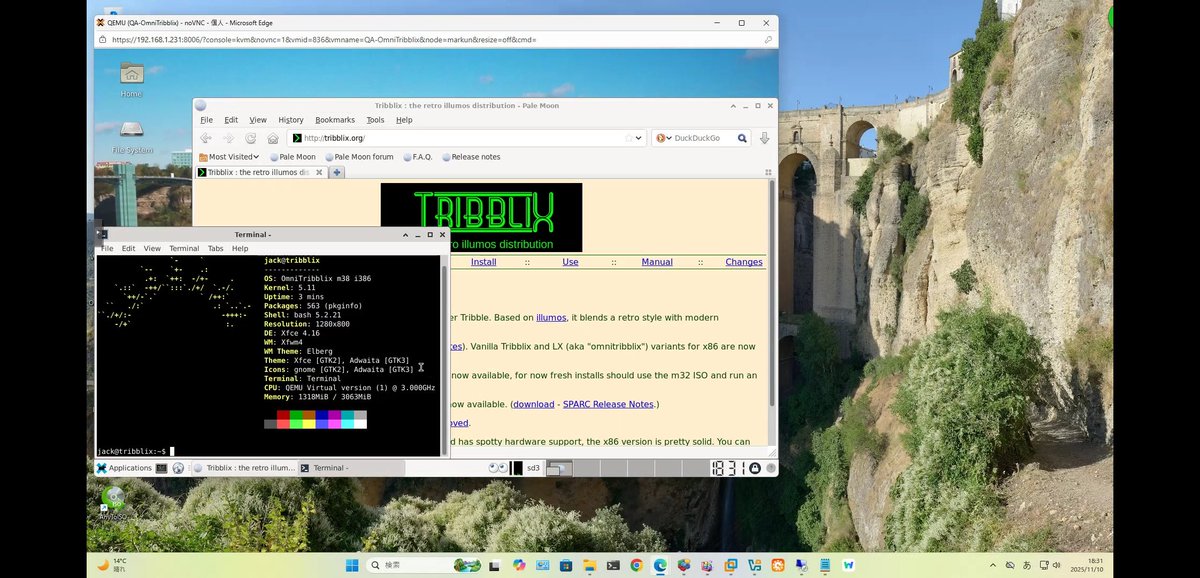Image resolution: width=1200 pixels, height=578 pixels.
Task: Open Chrome from Windows taskbar
Action: [636, 565]
